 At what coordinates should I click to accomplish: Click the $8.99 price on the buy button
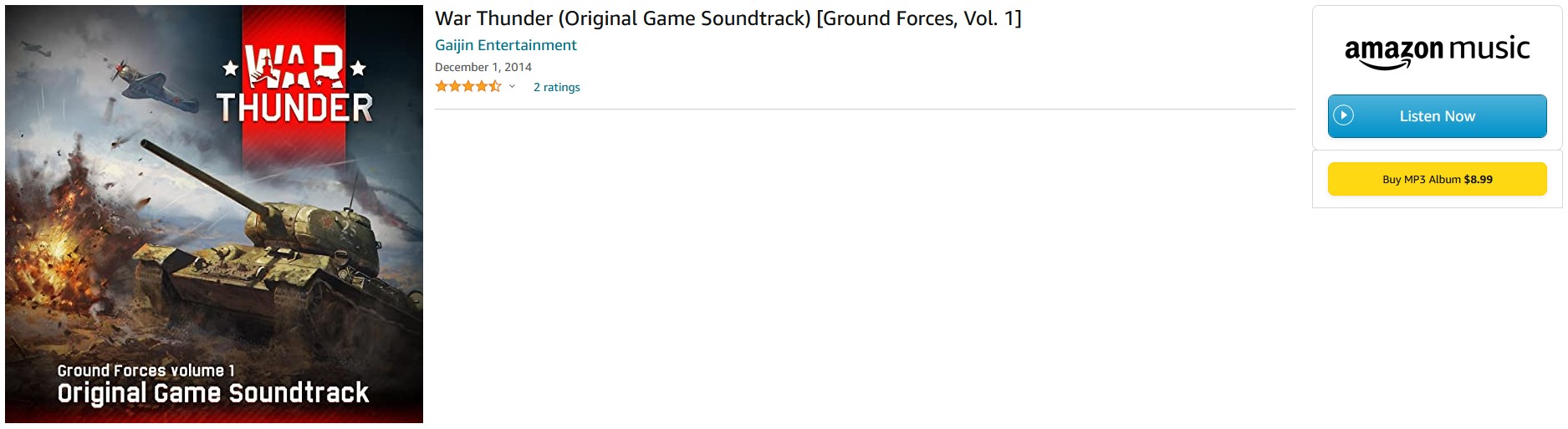tap(1478, 179)
